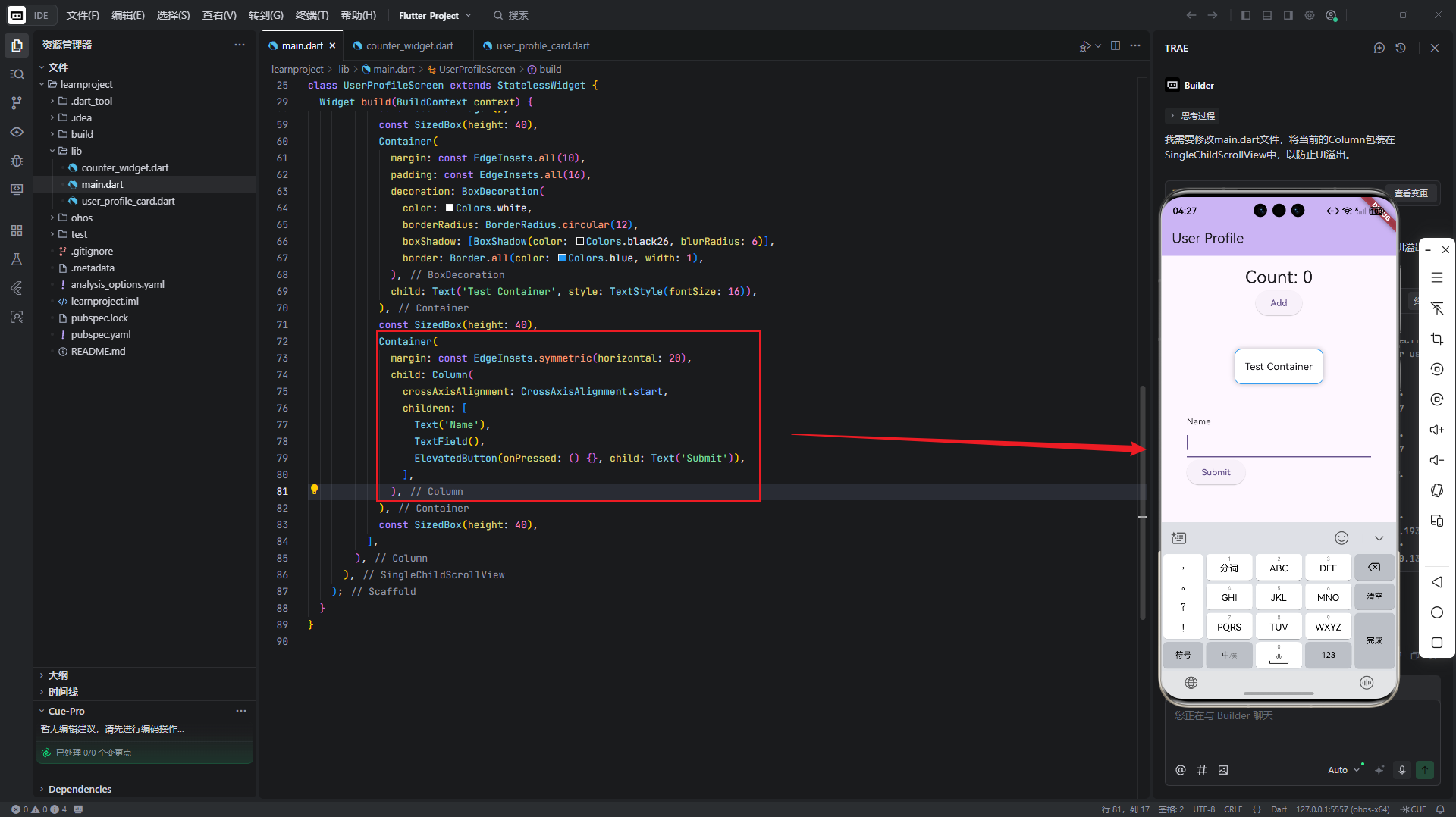
Task: Open the Testing flask icon in sidebar
Action: [x=17, y=259]
